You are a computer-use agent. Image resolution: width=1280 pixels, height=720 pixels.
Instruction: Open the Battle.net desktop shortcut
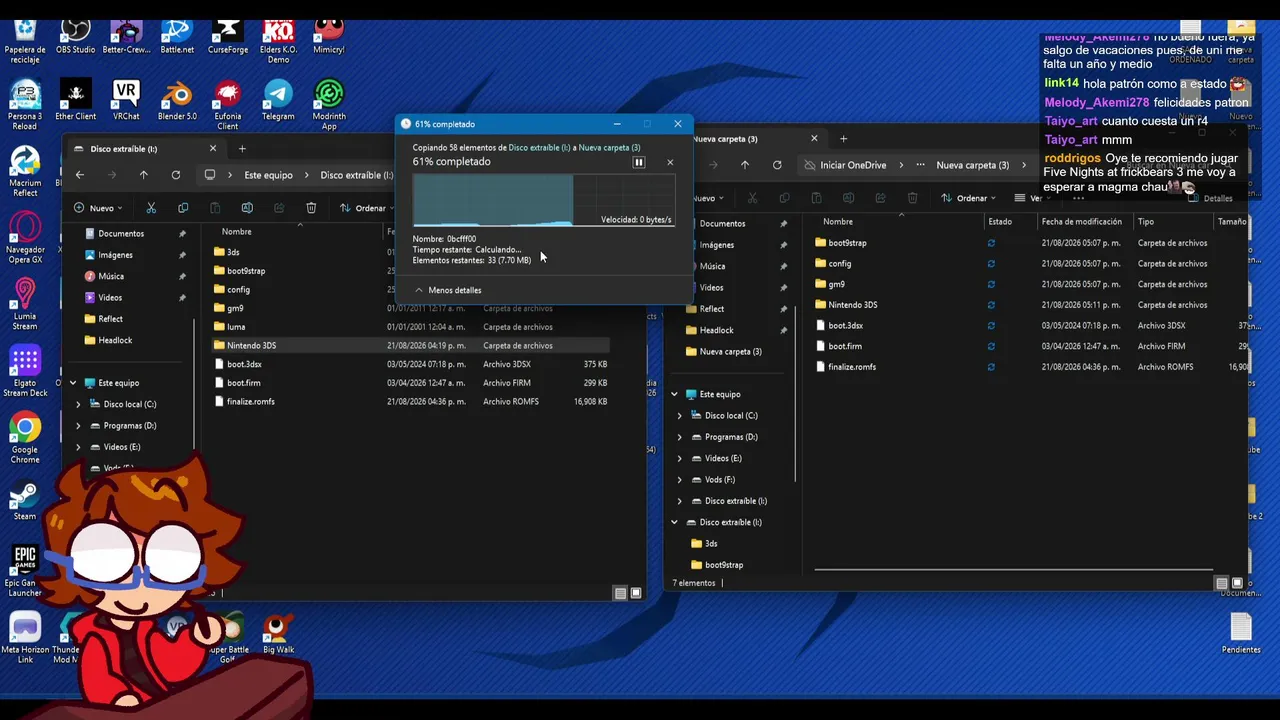177,36
